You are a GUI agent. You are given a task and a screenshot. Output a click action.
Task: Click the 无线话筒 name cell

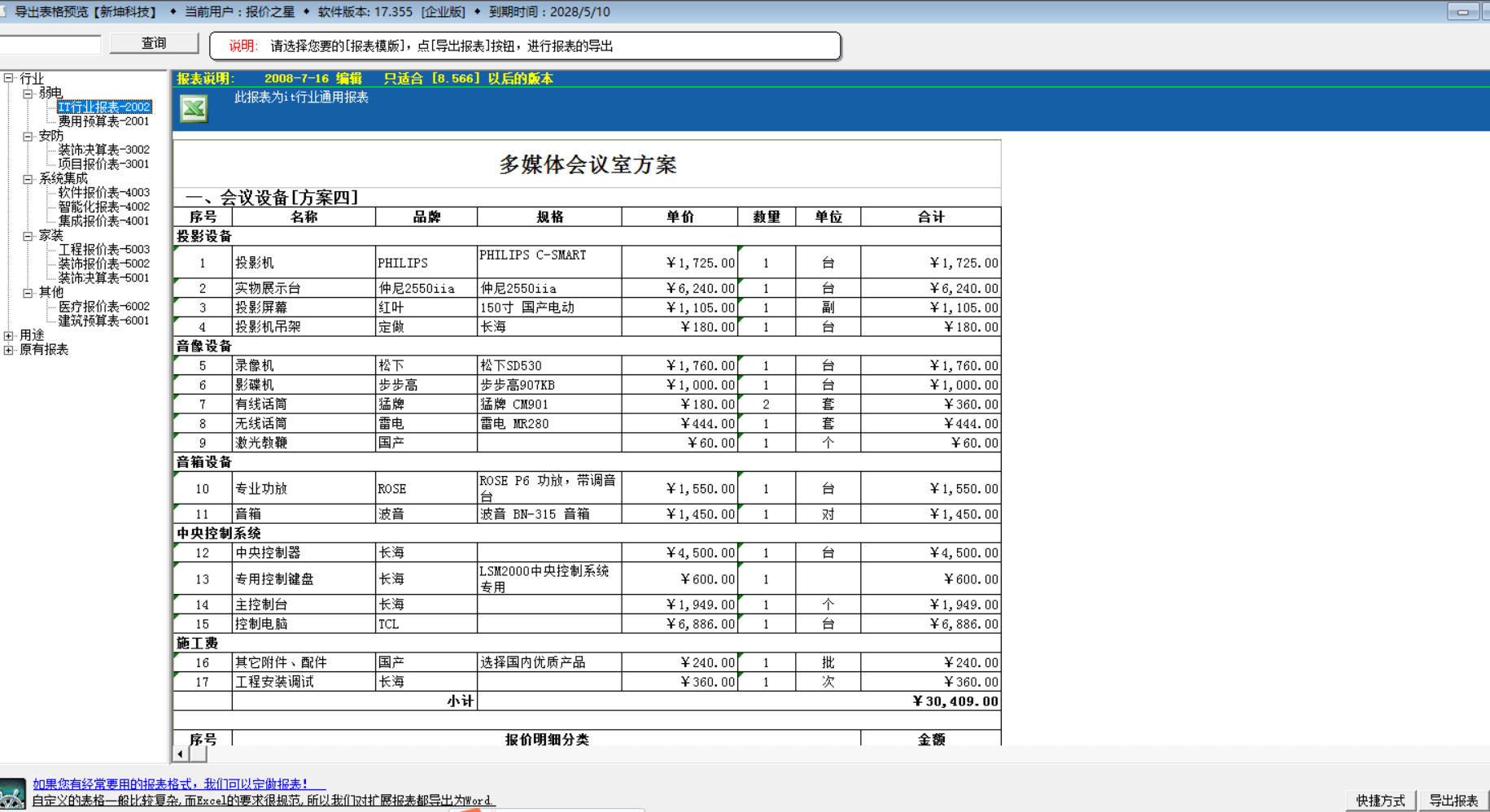[x=304, y=423]
